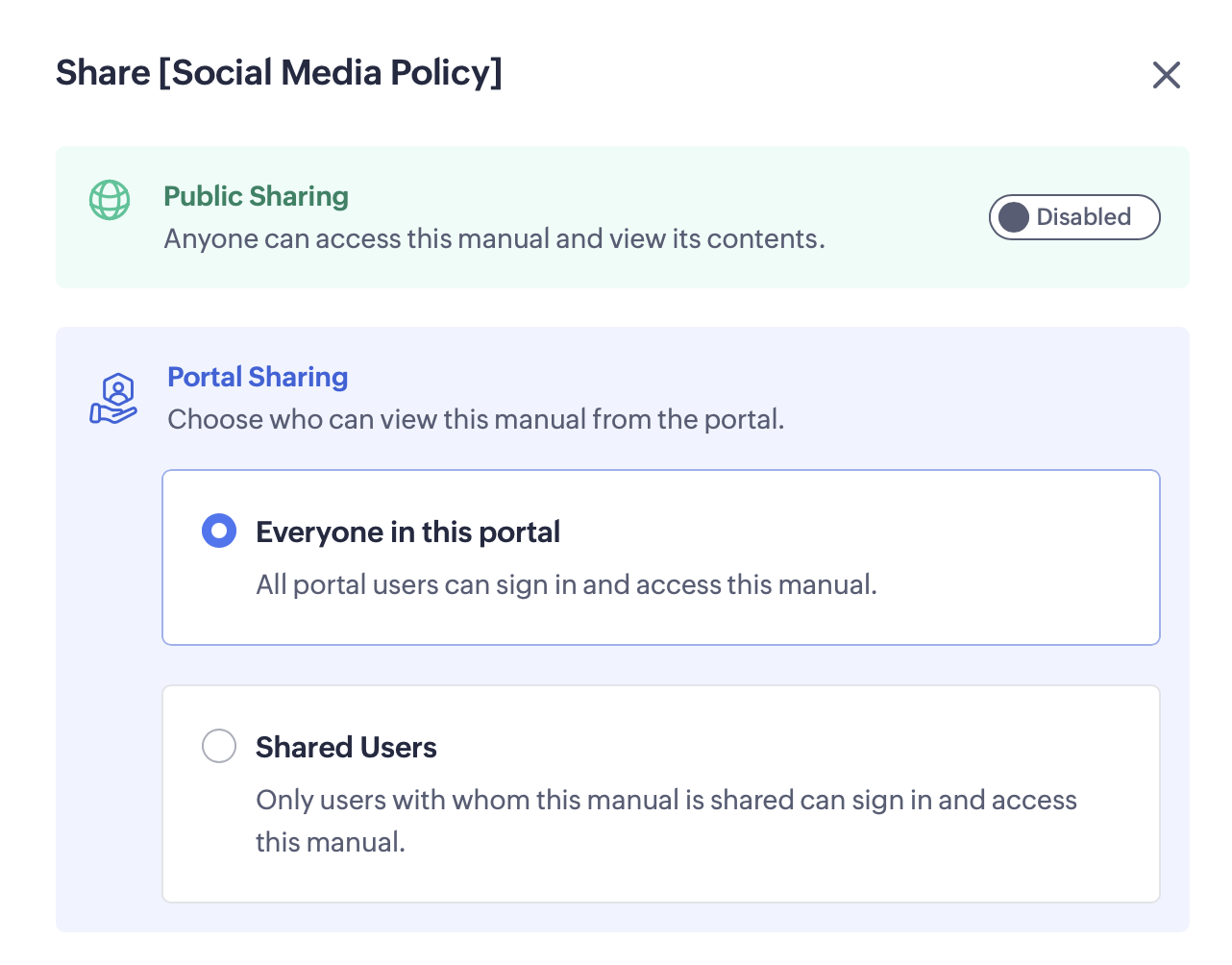Click the "Portal Sharing" heading
Image resolution: width=1232 pixels, height=965 pixels.
coord(258,377)
